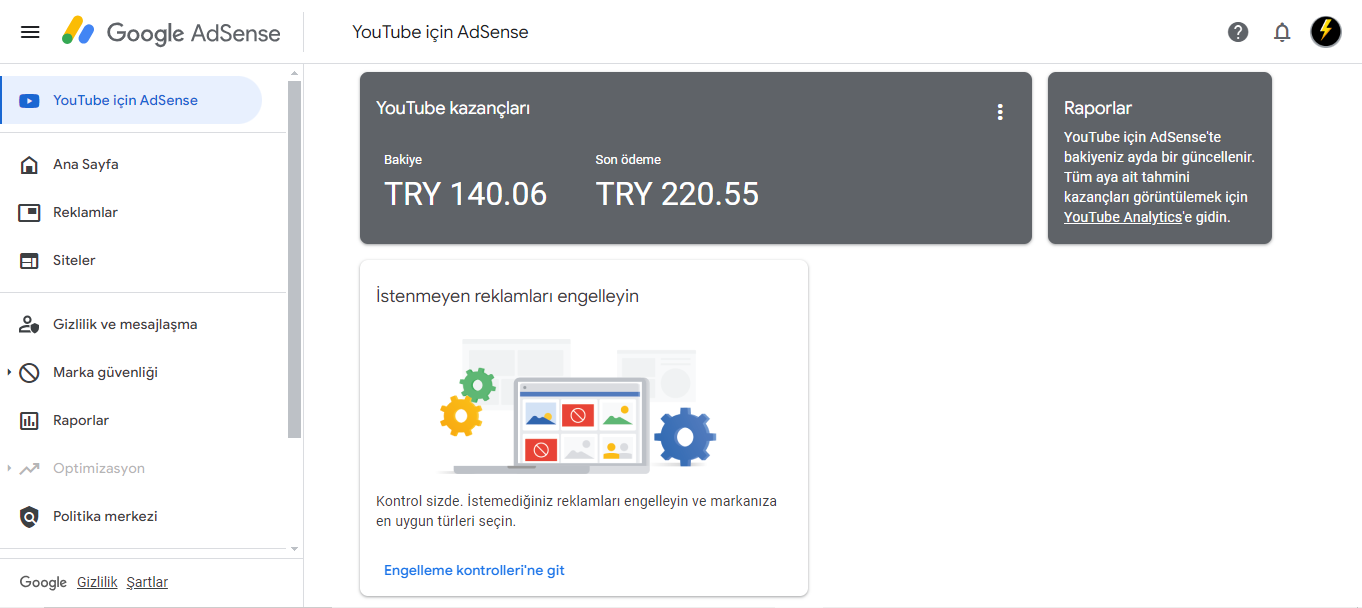Click the Politika merkezi shield icon
The height and width of the screenshot is (608, 1362).
point(30,516)
